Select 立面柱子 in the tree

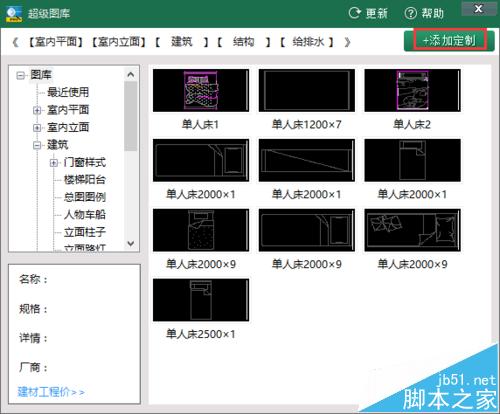[85, 232]
